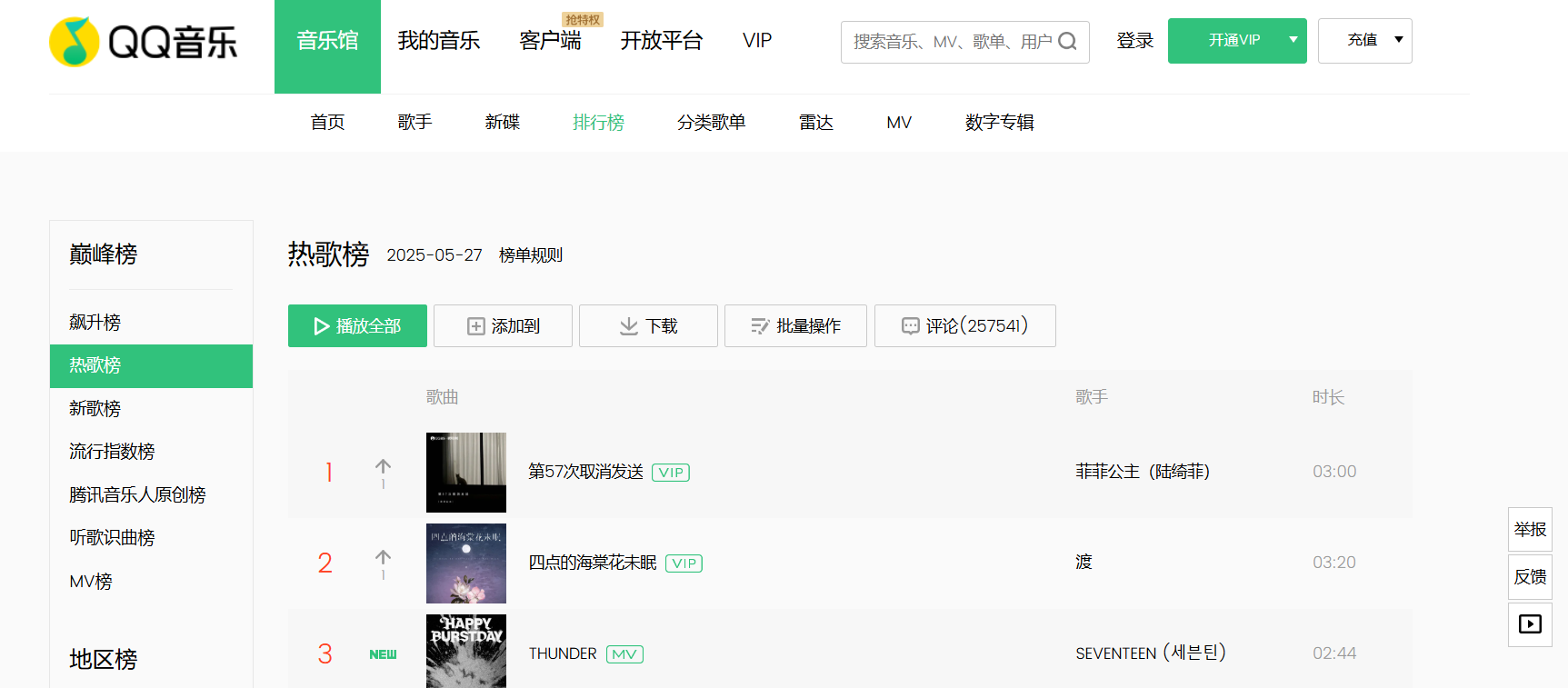Open artist 菲菲公主 (陆绮菲)
This screenshot has width=1568, height=688.
[x=1143, y=472]
